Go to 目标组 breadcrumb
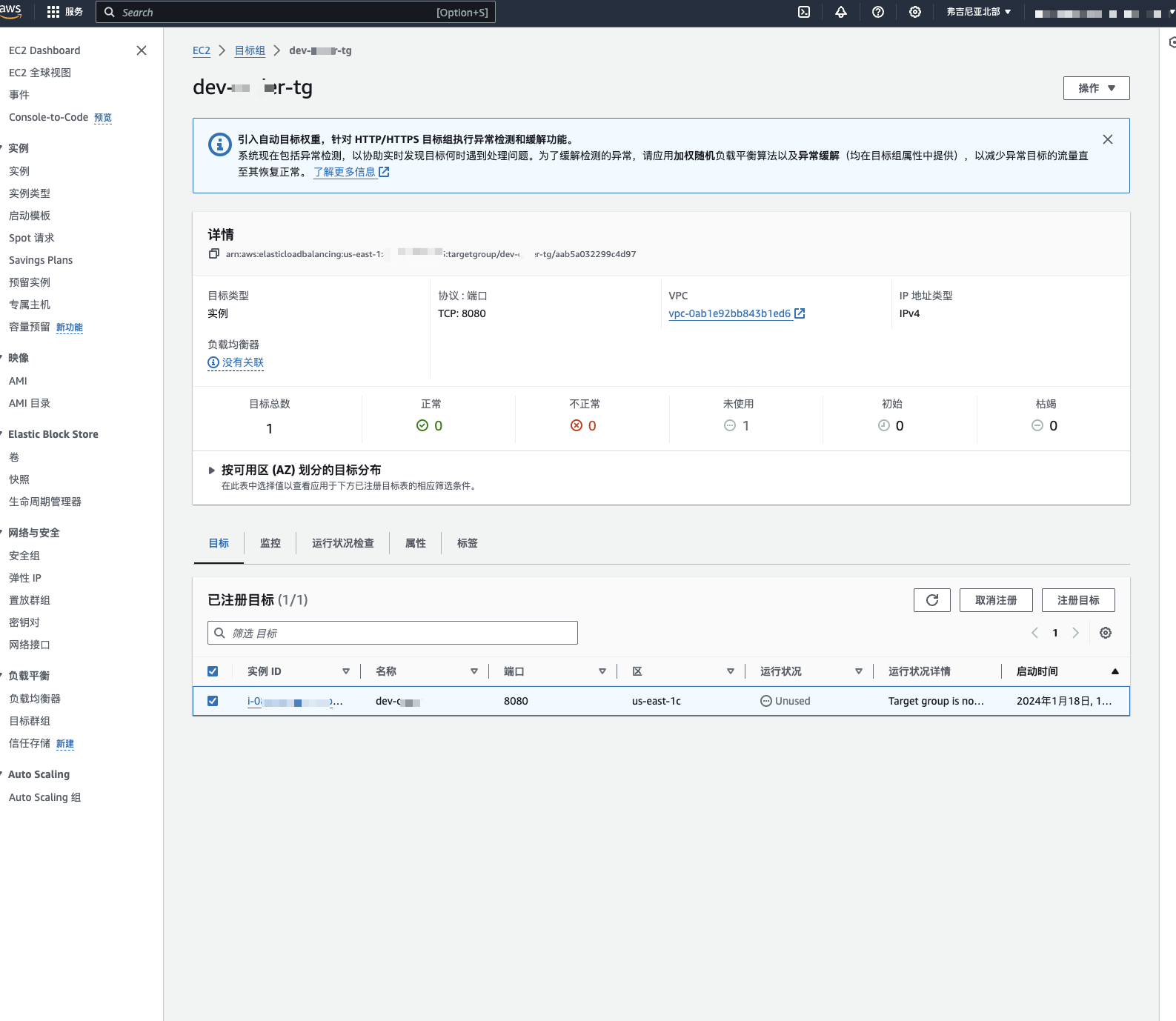1176x1021 pixels. pyautogui.click(x=250, y=50)
